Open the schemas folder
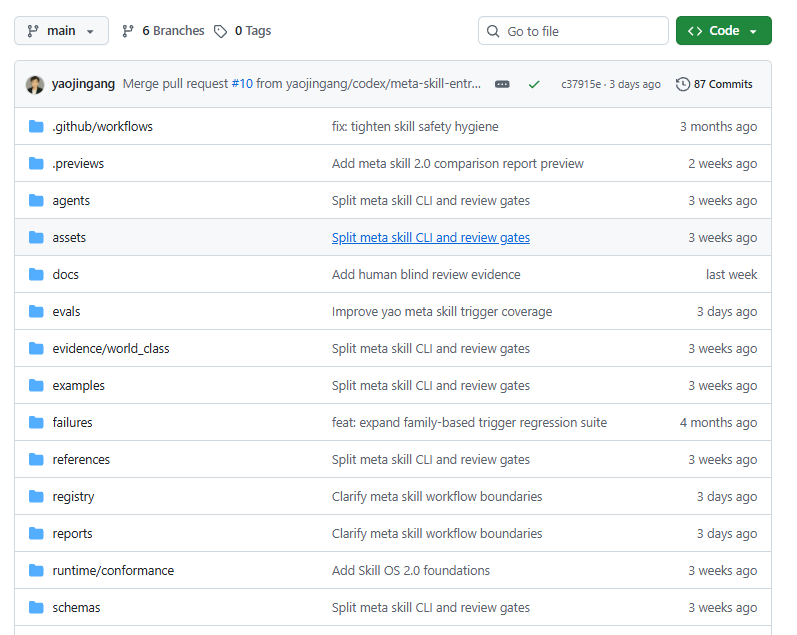797x635 pixels. tap(76, 608)
